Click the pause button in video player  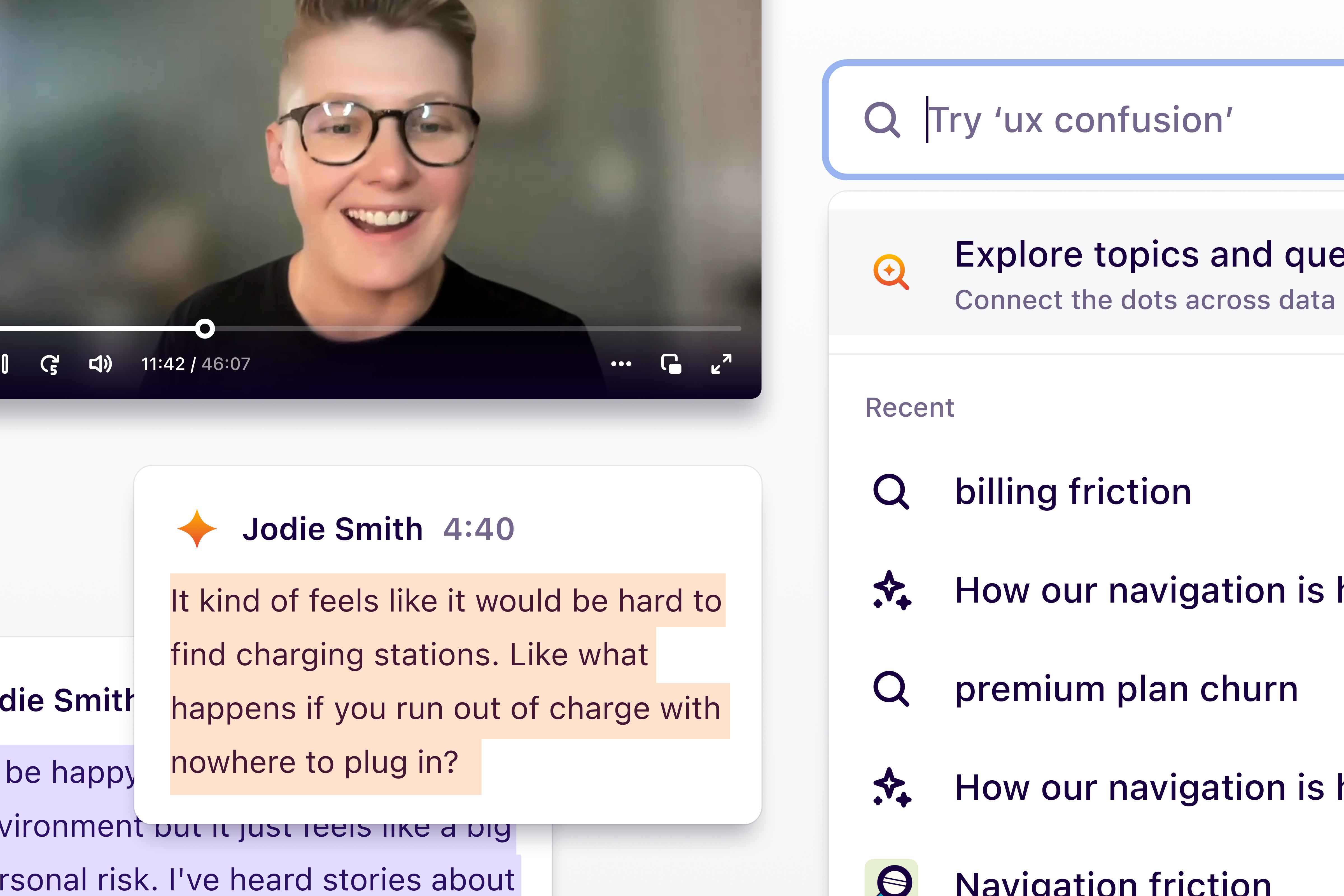(x=4, y=364)
